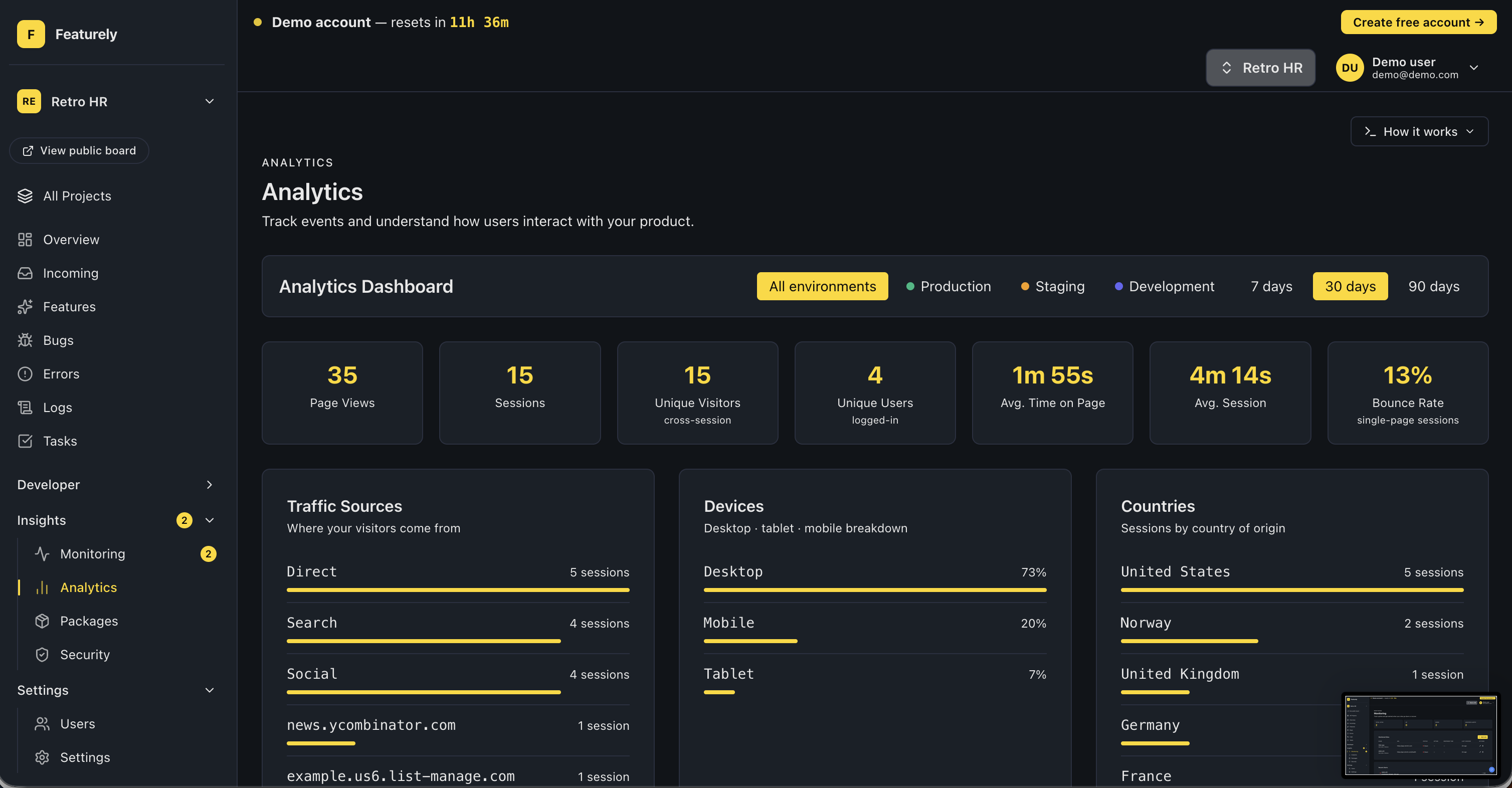Open the Packages box icon
Image resolution: width=1512 pixels, height=788 pixels.
pyautogui.click(x=42, y=621)
